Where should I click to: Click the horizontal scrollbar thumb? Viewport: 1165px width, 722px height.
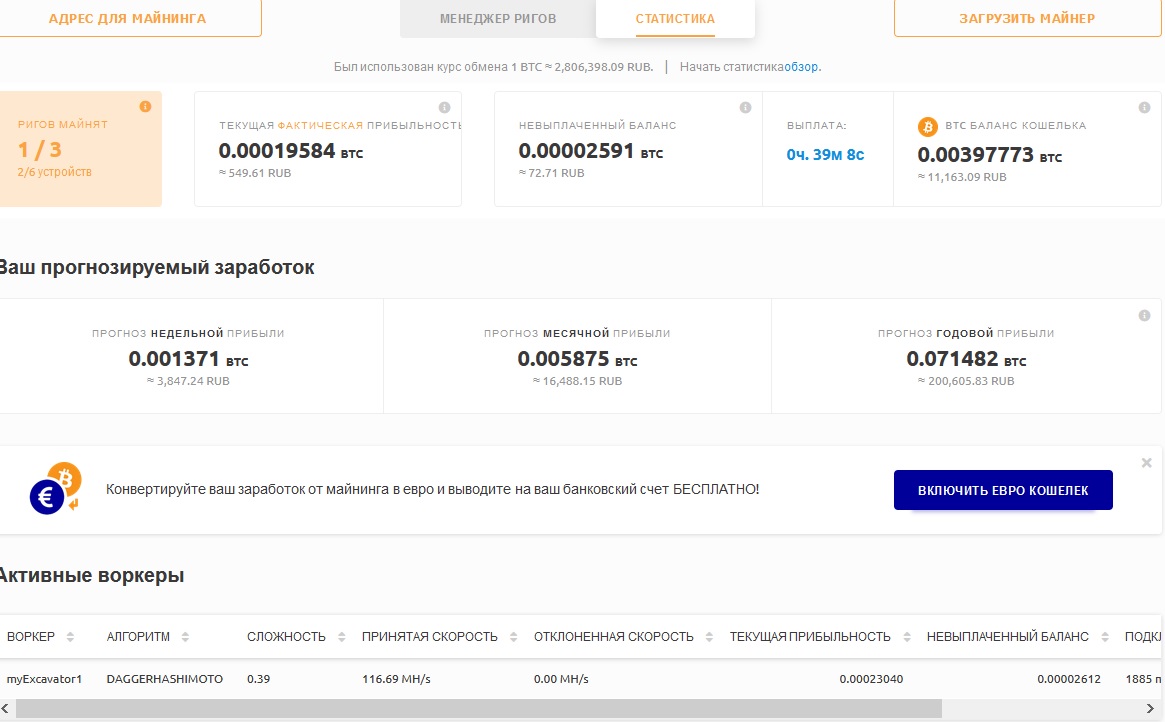(x=478, y=709)
